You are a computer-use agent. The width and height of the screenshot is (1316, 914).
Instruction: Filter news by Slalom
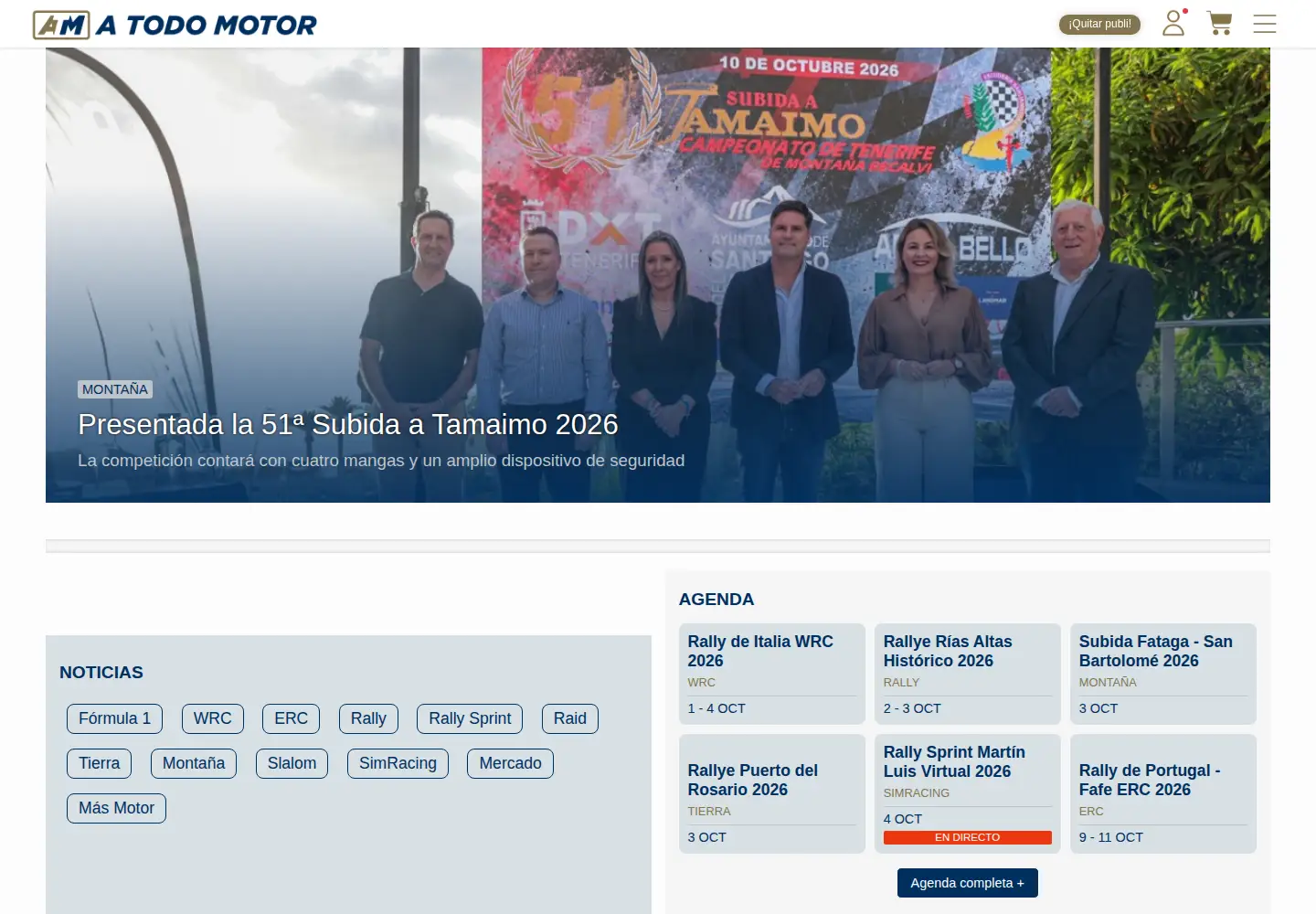292,763
